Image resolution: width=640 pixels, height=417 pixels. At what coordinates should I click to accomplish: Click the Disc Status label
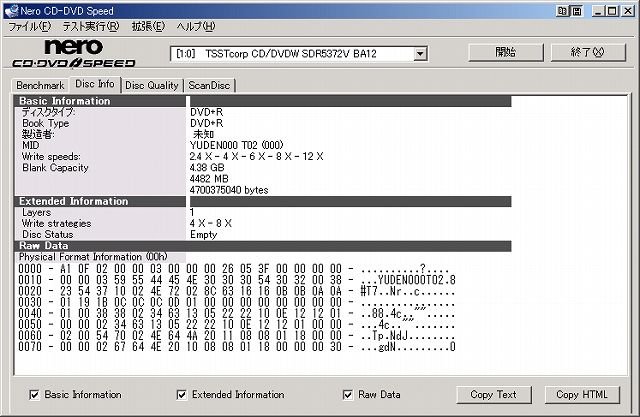pyautogui.click(x=47, y=235)
